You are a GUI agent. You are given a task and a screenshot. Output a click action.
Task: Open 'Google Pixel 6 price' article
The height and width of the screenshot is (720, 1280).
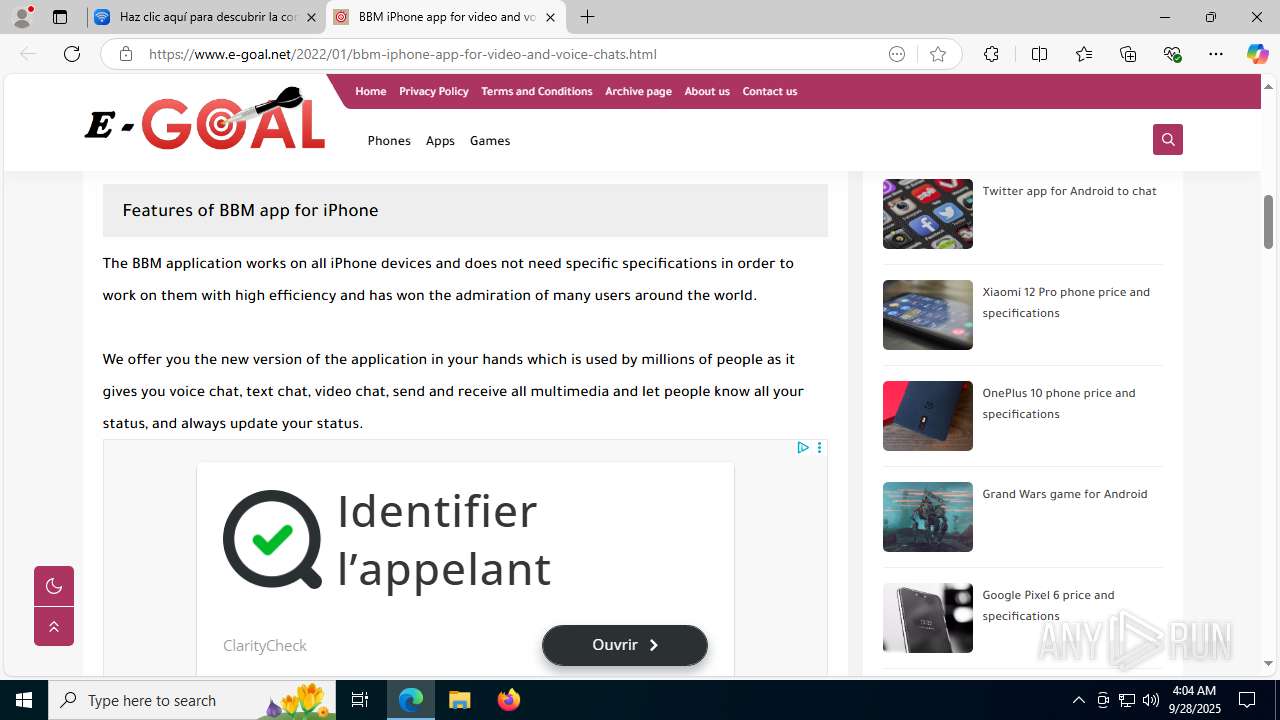(x=1048, y=605)
